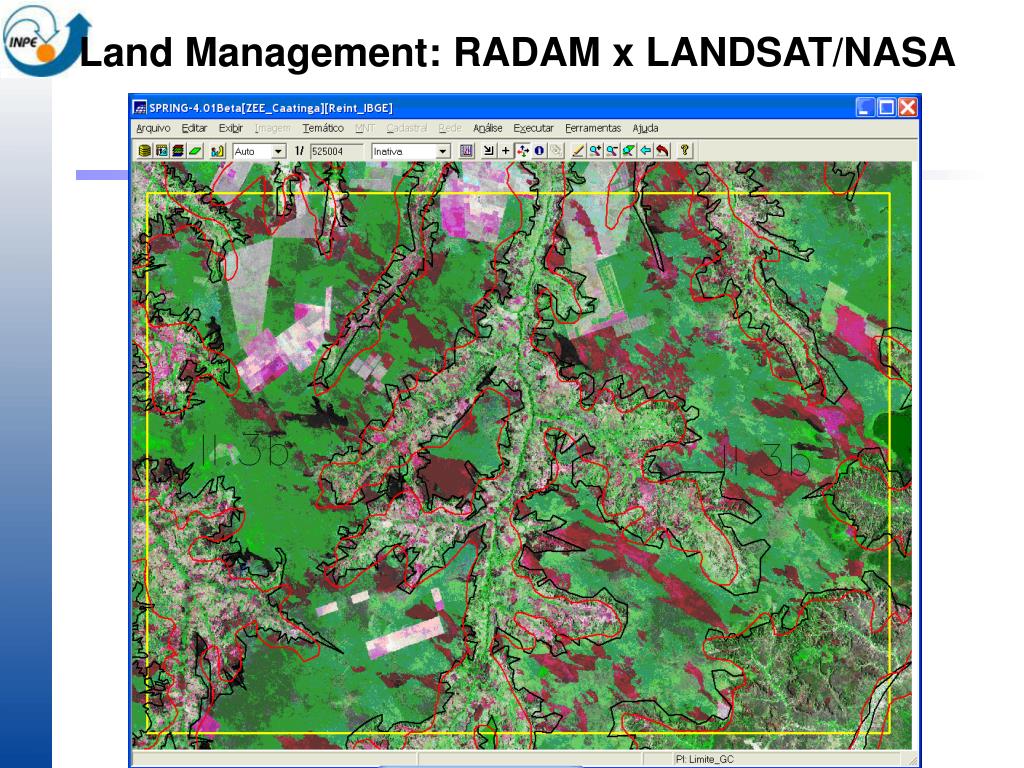This screenshot has width=1024, height=768.
Task: Click the status bar text PI: Limite_GC
Action: (705, 759)
